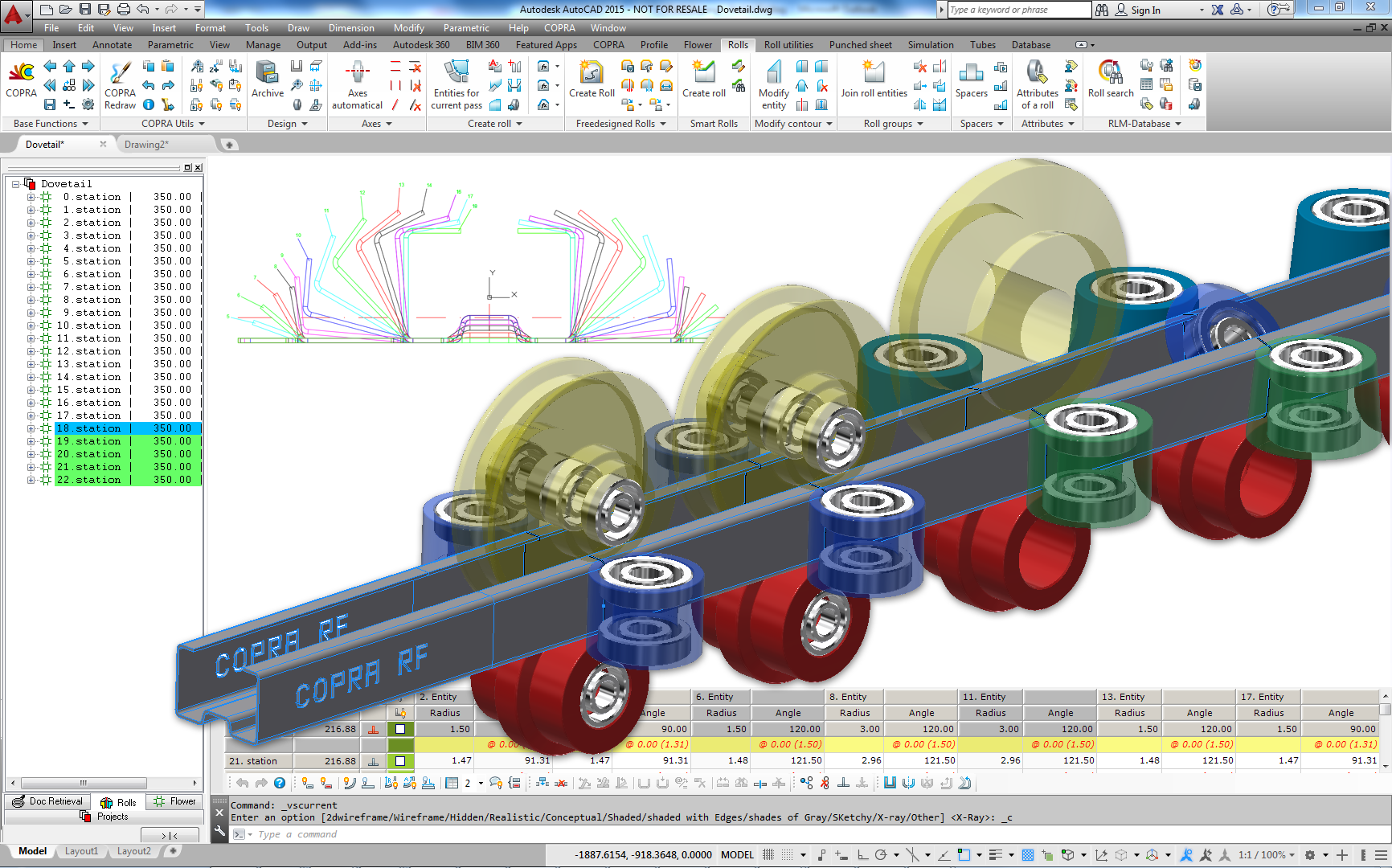Image resolution: width=1392 pixels, height=868 pixels.
Task: Toggle lineweight display in status bar
Action: [996, 855]
